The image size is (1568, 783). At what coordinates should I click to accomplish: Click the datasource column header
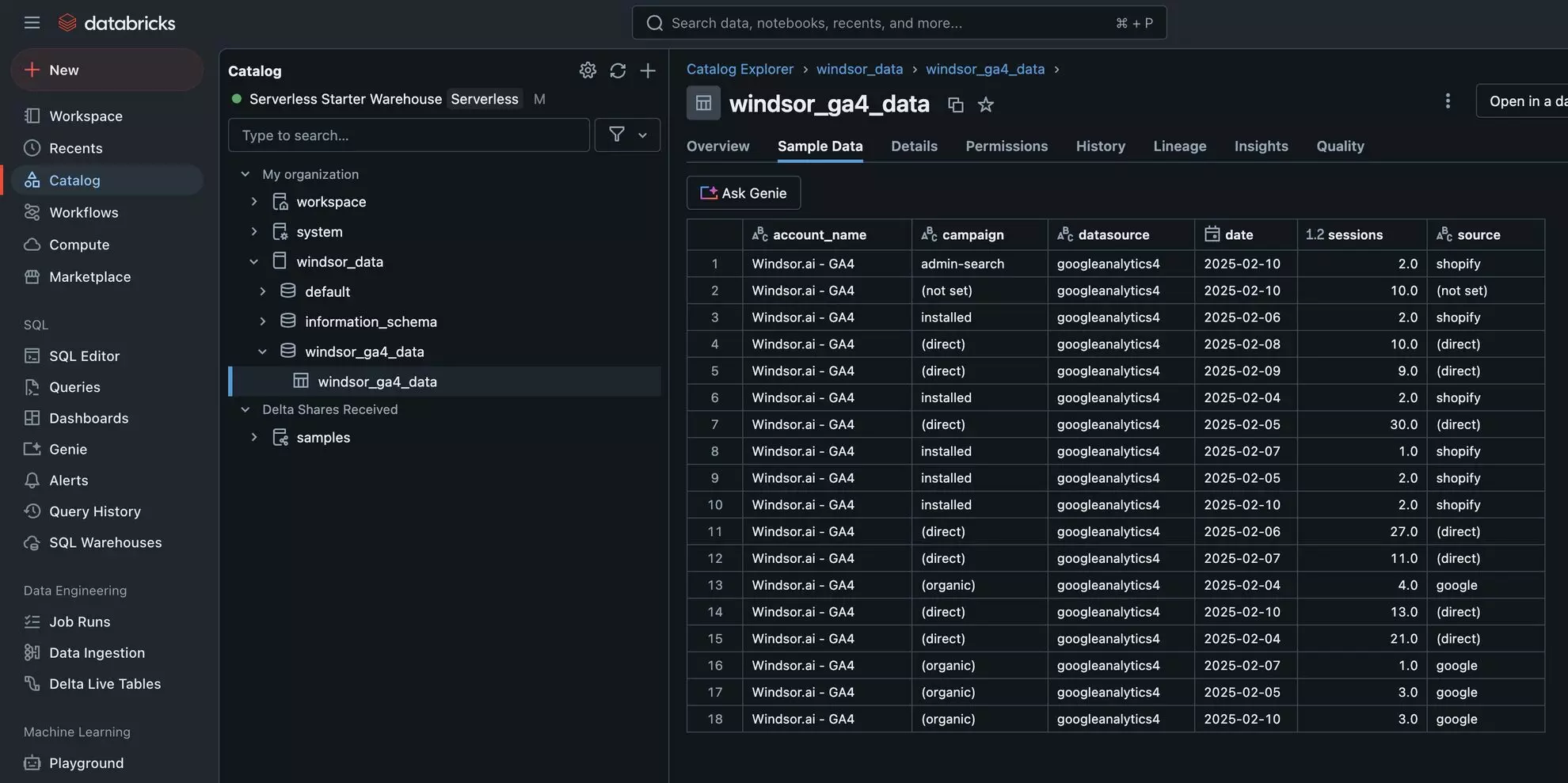click(1121, 234)
